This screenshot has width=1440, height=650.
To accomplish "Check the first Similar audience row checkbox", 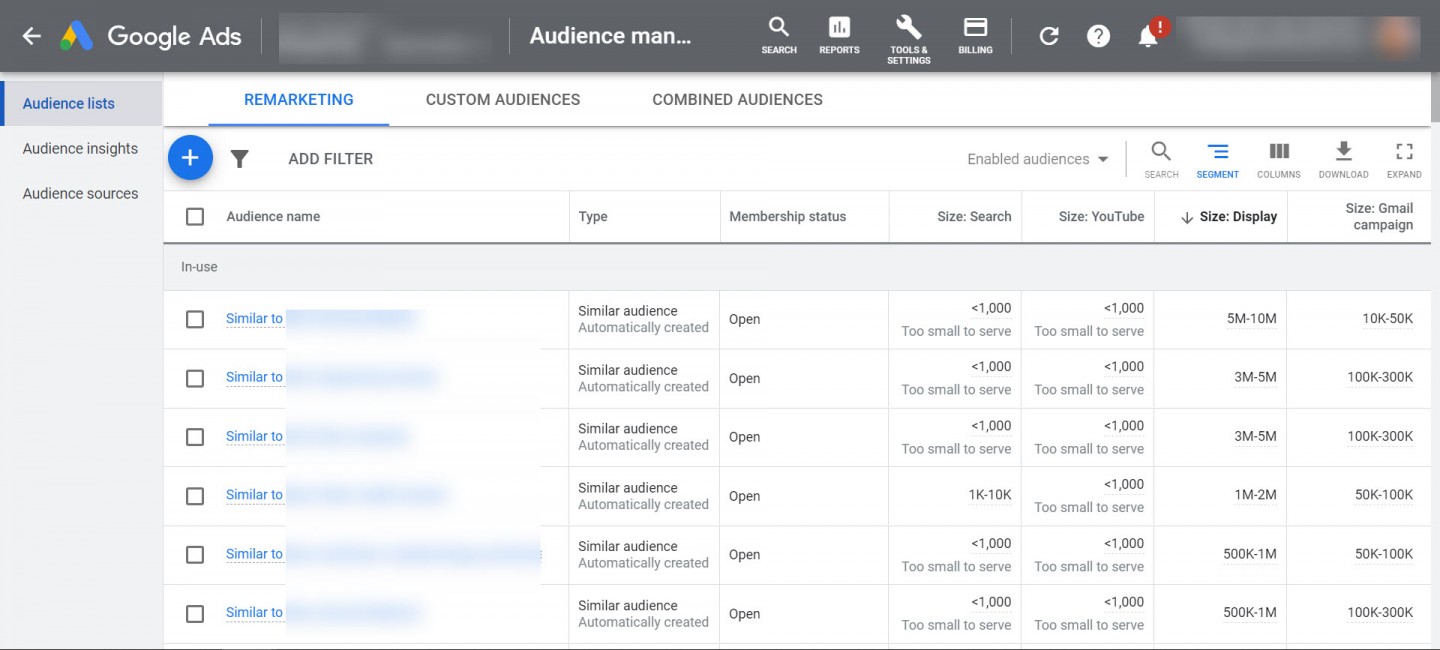I will coord(195,319).
